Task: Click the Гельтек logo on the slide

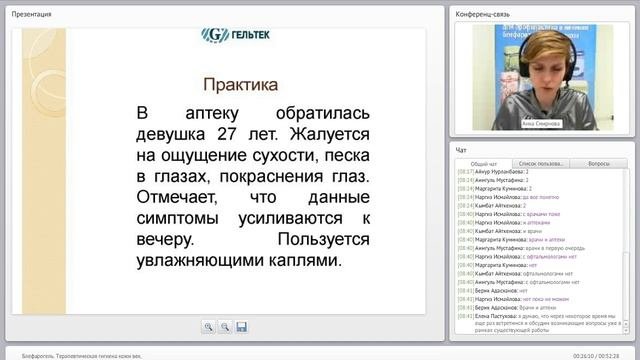Action: click(236, 35)
